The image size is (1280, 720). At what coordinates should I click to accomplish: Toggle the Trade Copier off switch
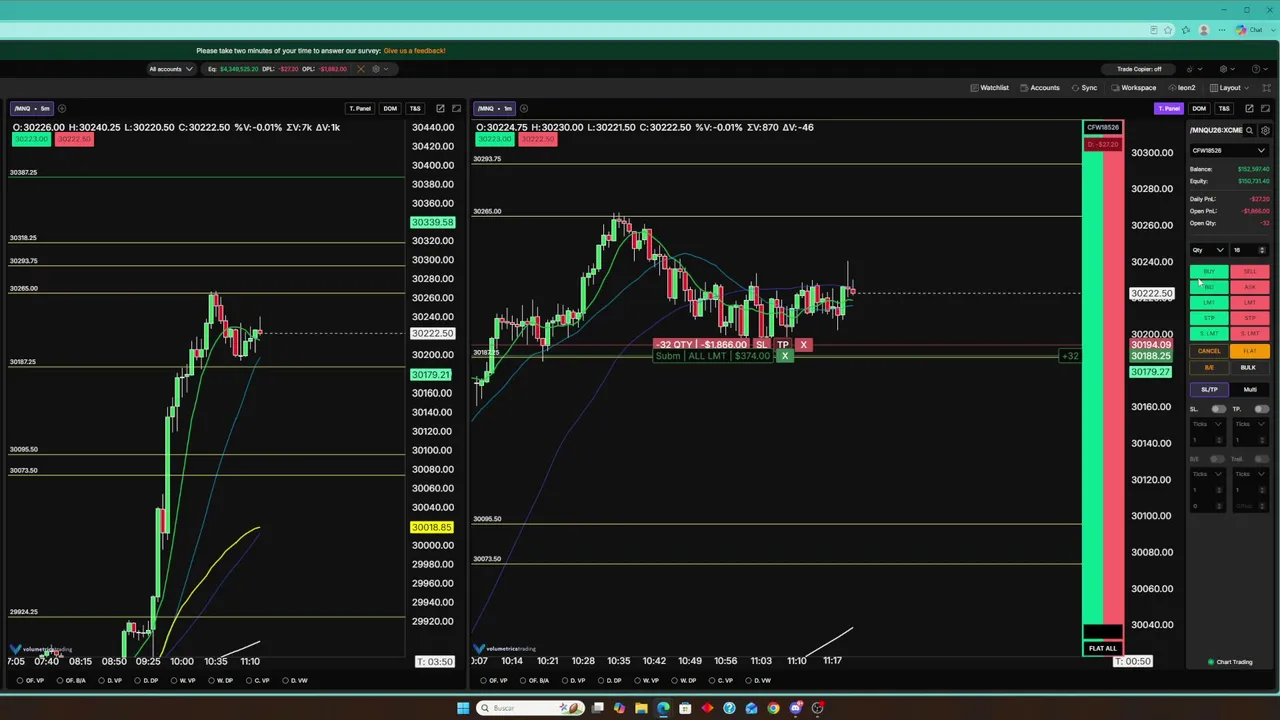[x=1139, y=69]
